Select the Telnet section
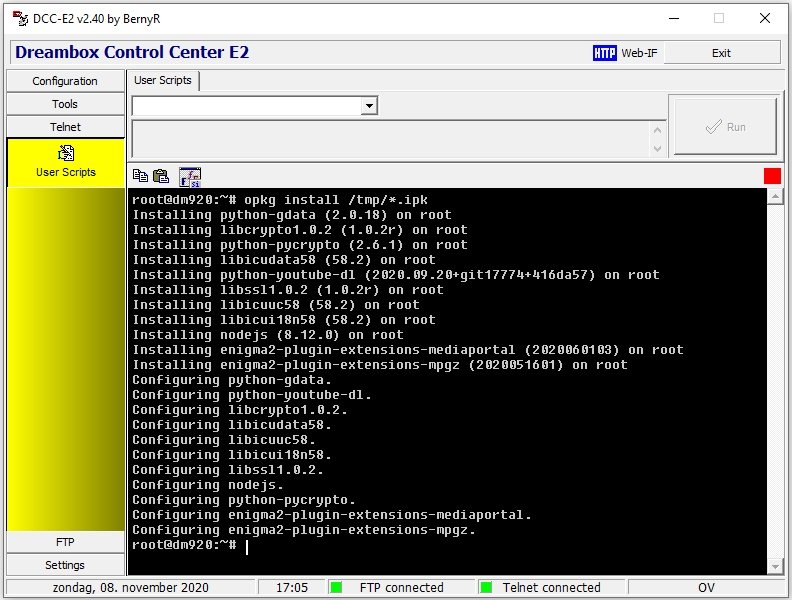Image resolution: width=792 pixels, height=600 pixels. 65,127
